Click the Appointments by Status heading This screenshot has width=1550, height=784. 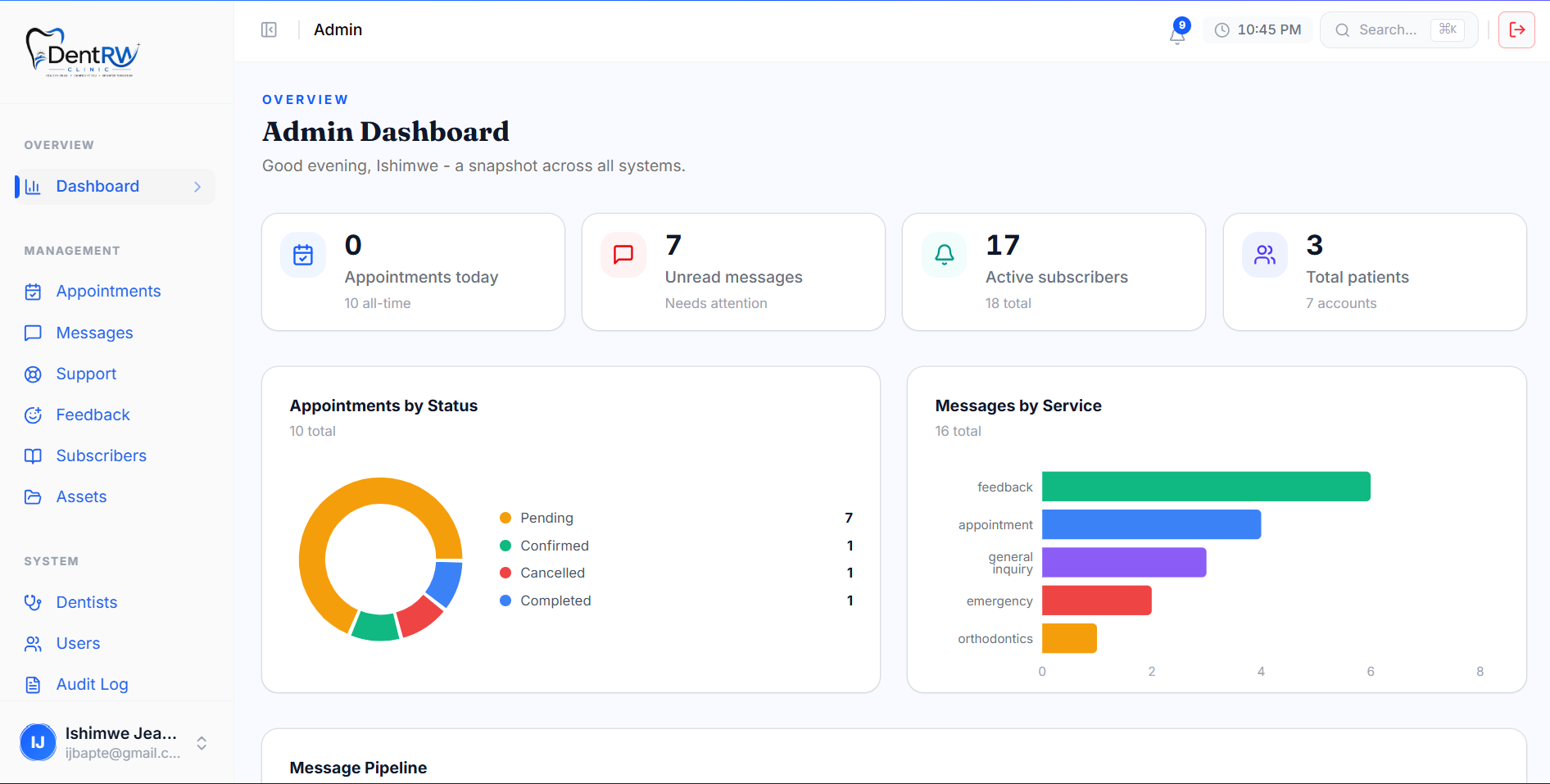(383, 406)
